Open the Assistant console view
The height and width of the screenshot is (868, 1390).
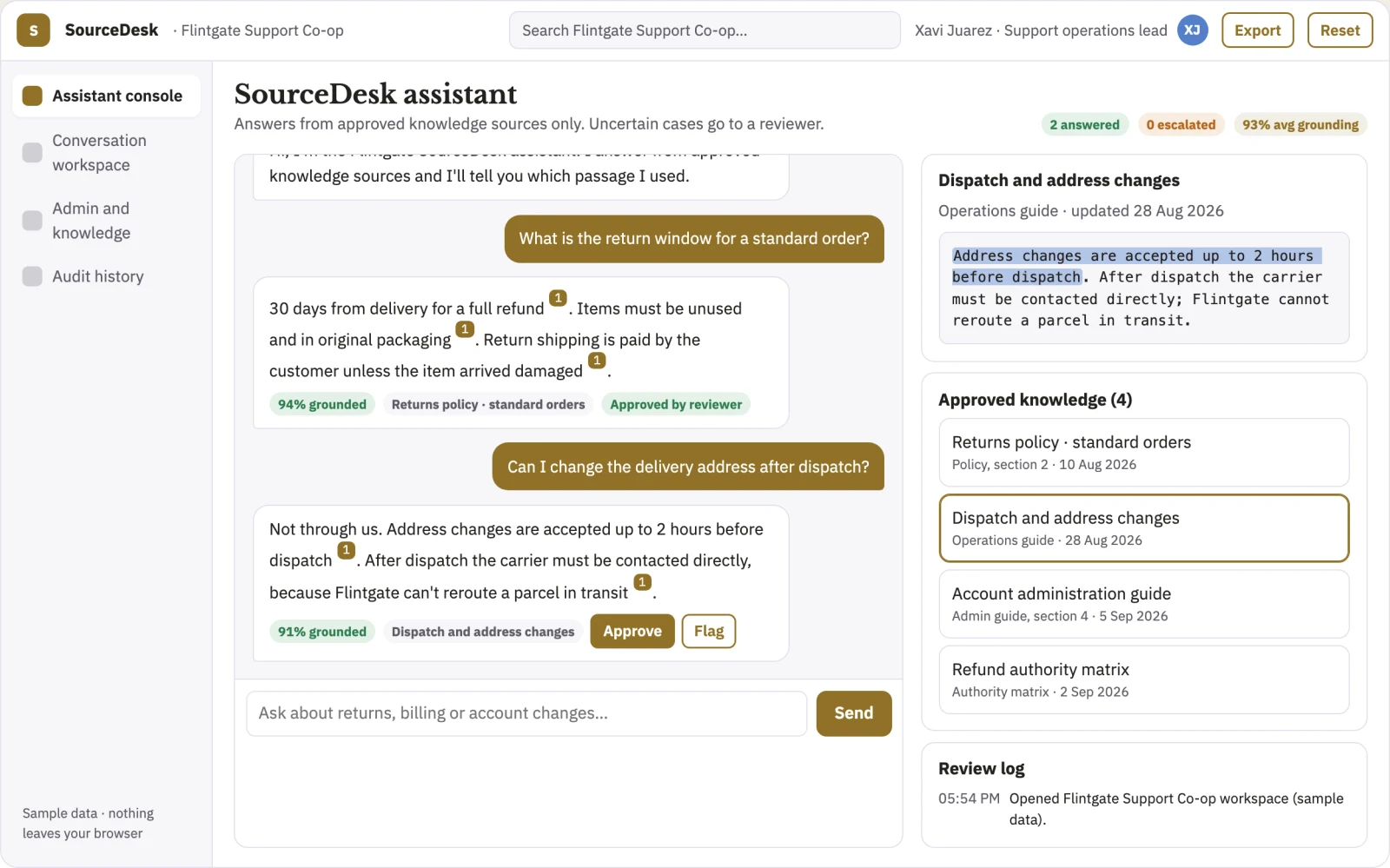click(x=106, y=96)
